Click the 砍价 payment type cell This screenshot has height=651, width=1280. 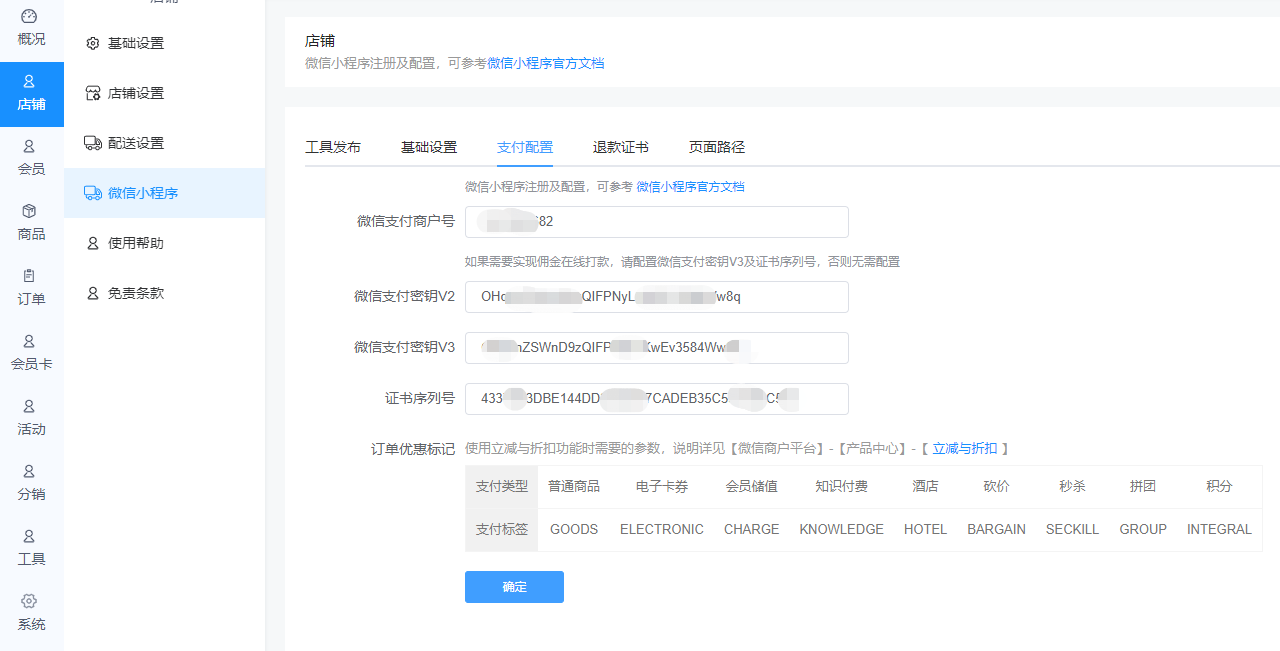tap(996, 487)
